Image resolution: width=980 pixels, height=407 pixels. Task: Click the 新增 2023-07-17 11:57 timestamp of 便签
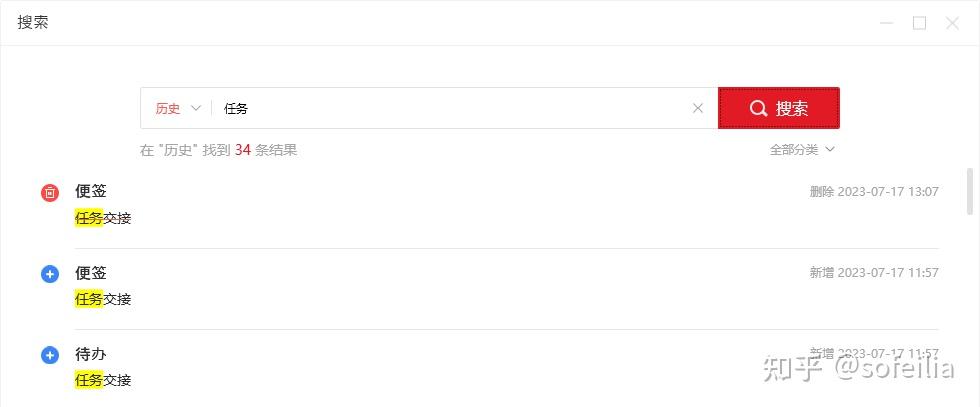[874, 273]
